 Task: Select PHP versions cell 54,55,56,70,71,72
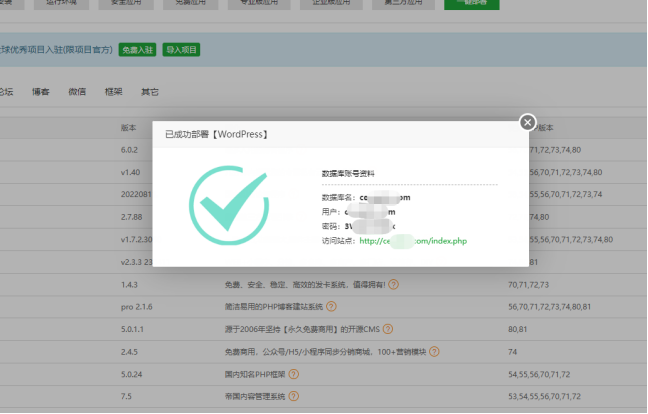539,374
